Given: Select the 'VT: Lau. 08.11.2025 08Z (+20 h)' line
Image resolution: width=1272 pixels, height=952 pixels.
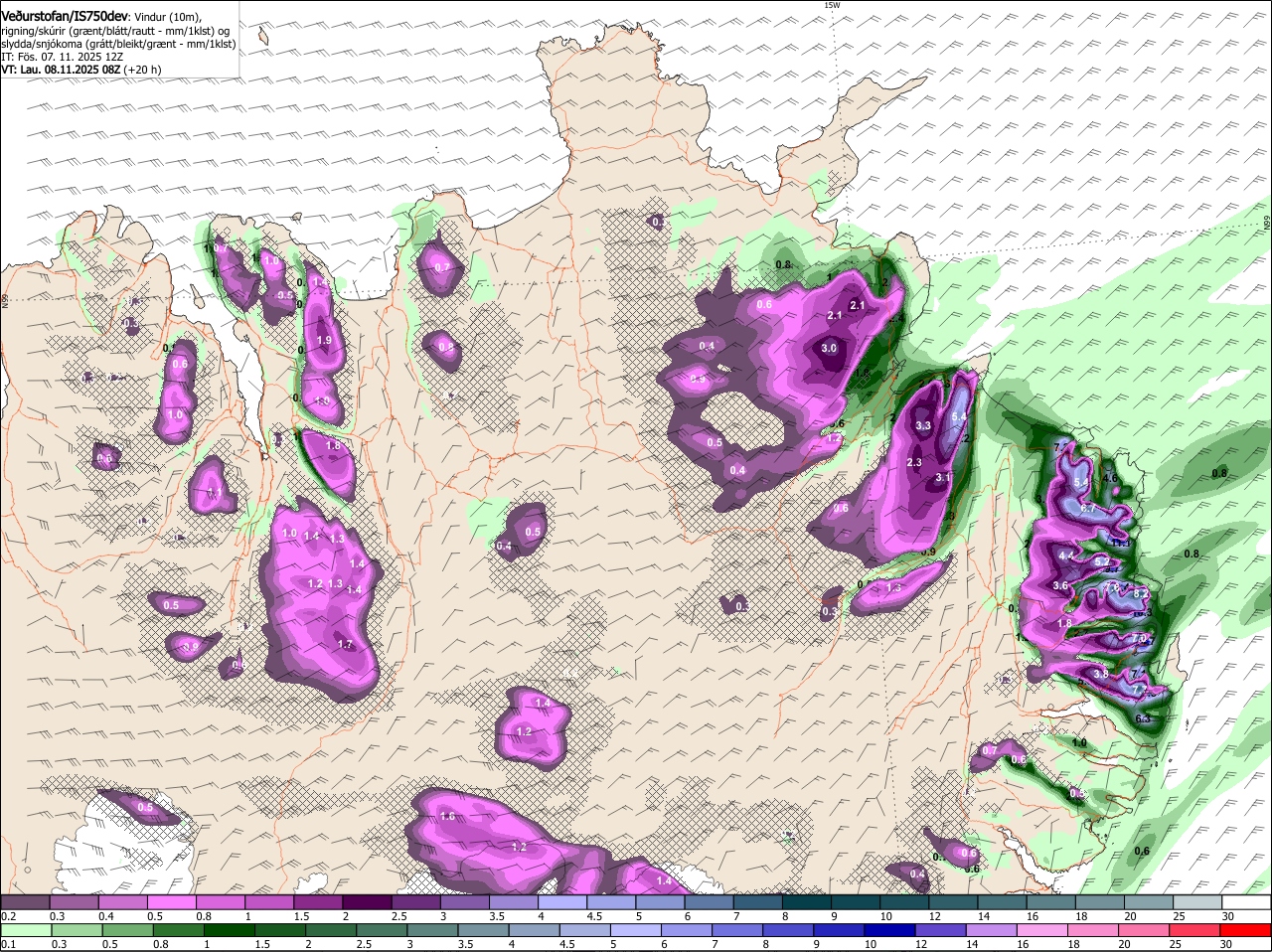Looking at the screenshot, I should (x=81, y=70).
